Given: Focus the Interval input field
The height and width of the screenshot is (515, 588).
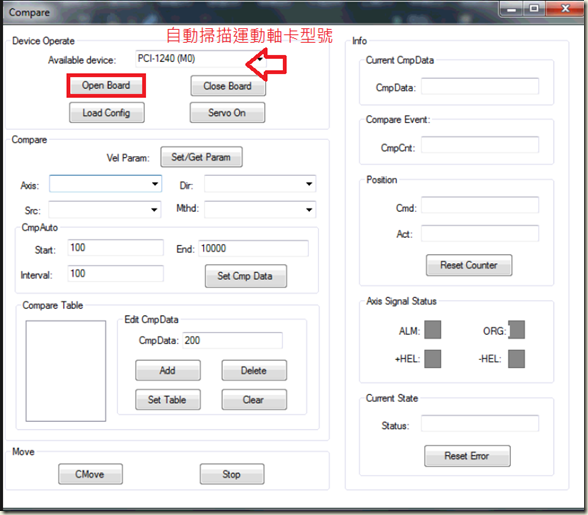Looking at the screenshot, I should (x=116, y=273).
